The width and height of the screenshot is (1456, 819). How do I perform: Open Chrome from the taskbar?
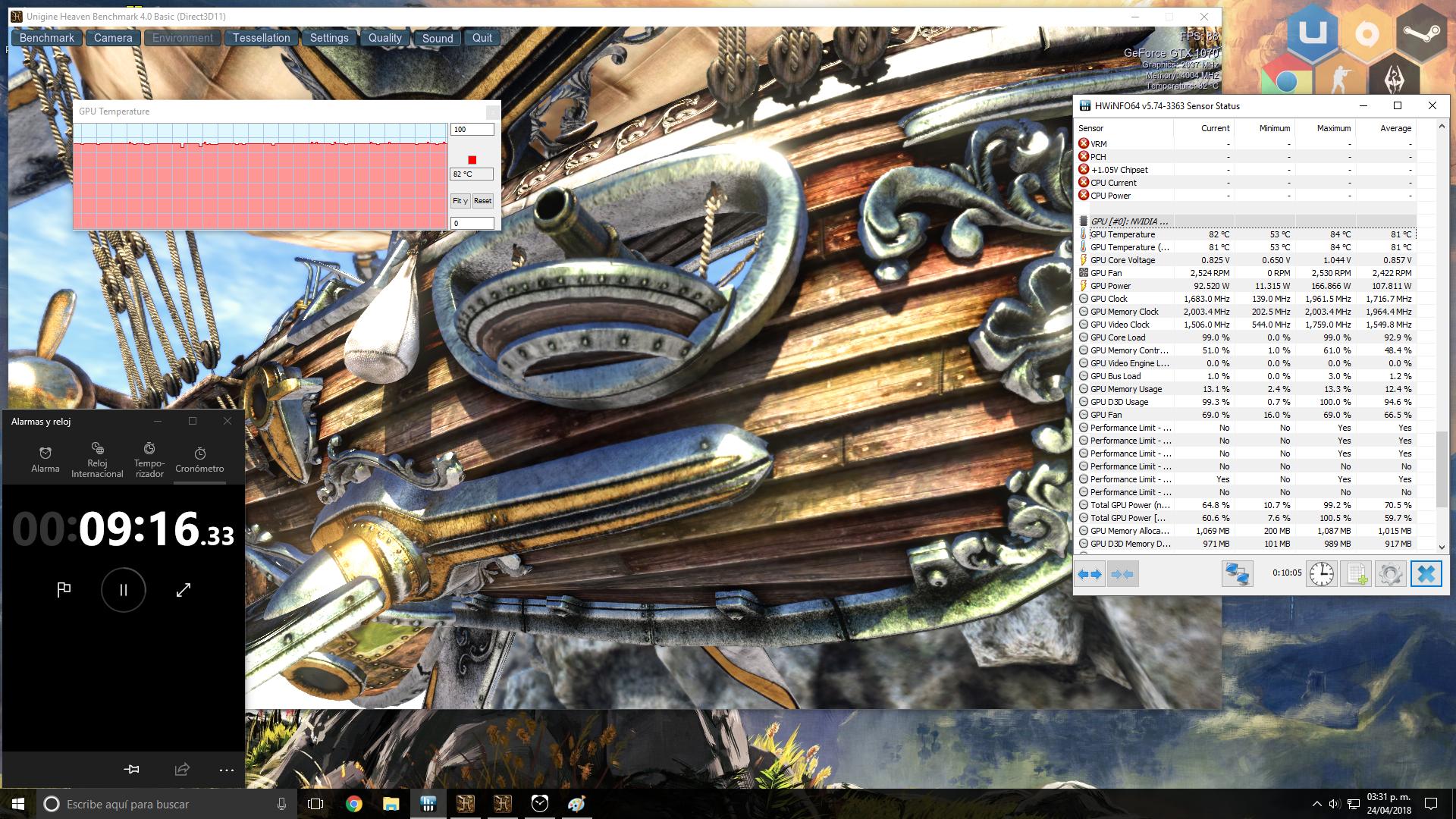353,804
